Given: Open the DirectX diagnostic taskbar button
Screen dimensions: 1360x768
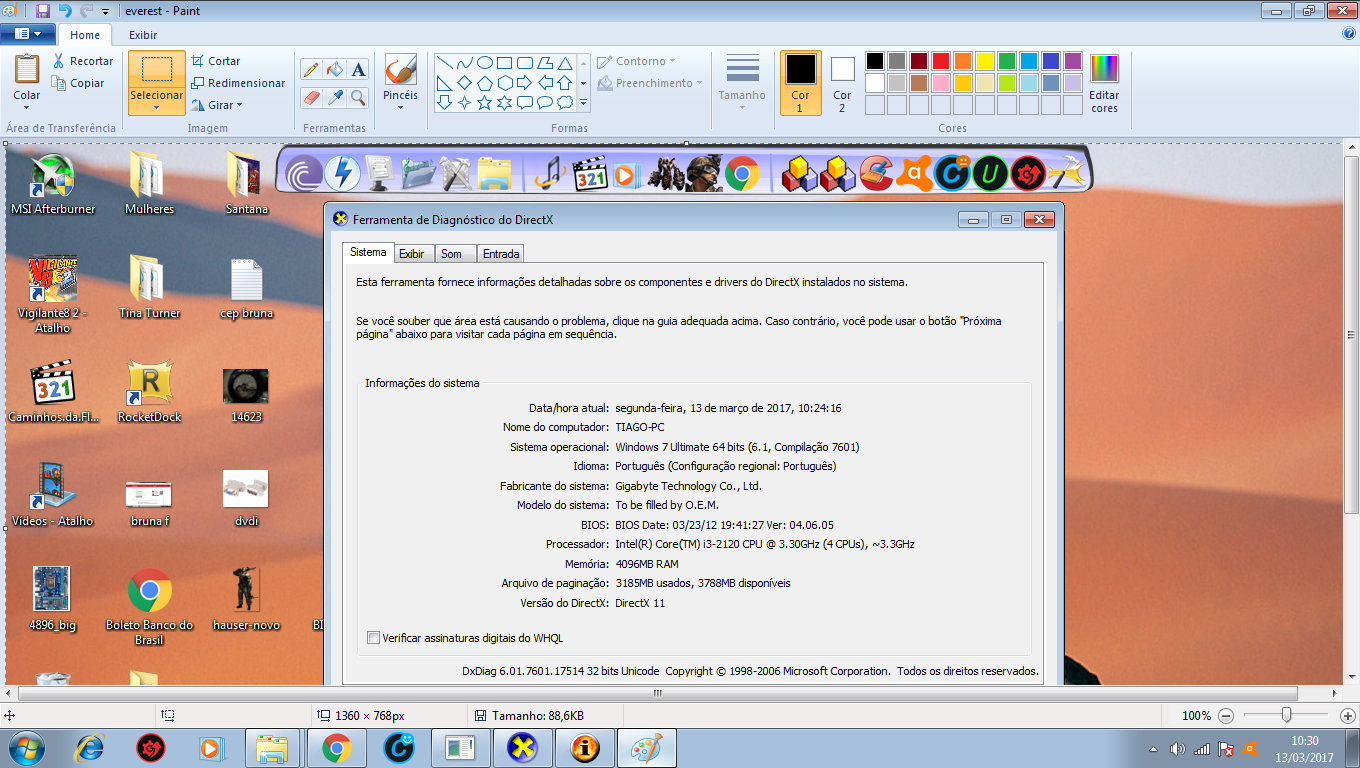Looking at the screenshot, I should point(523,747).
